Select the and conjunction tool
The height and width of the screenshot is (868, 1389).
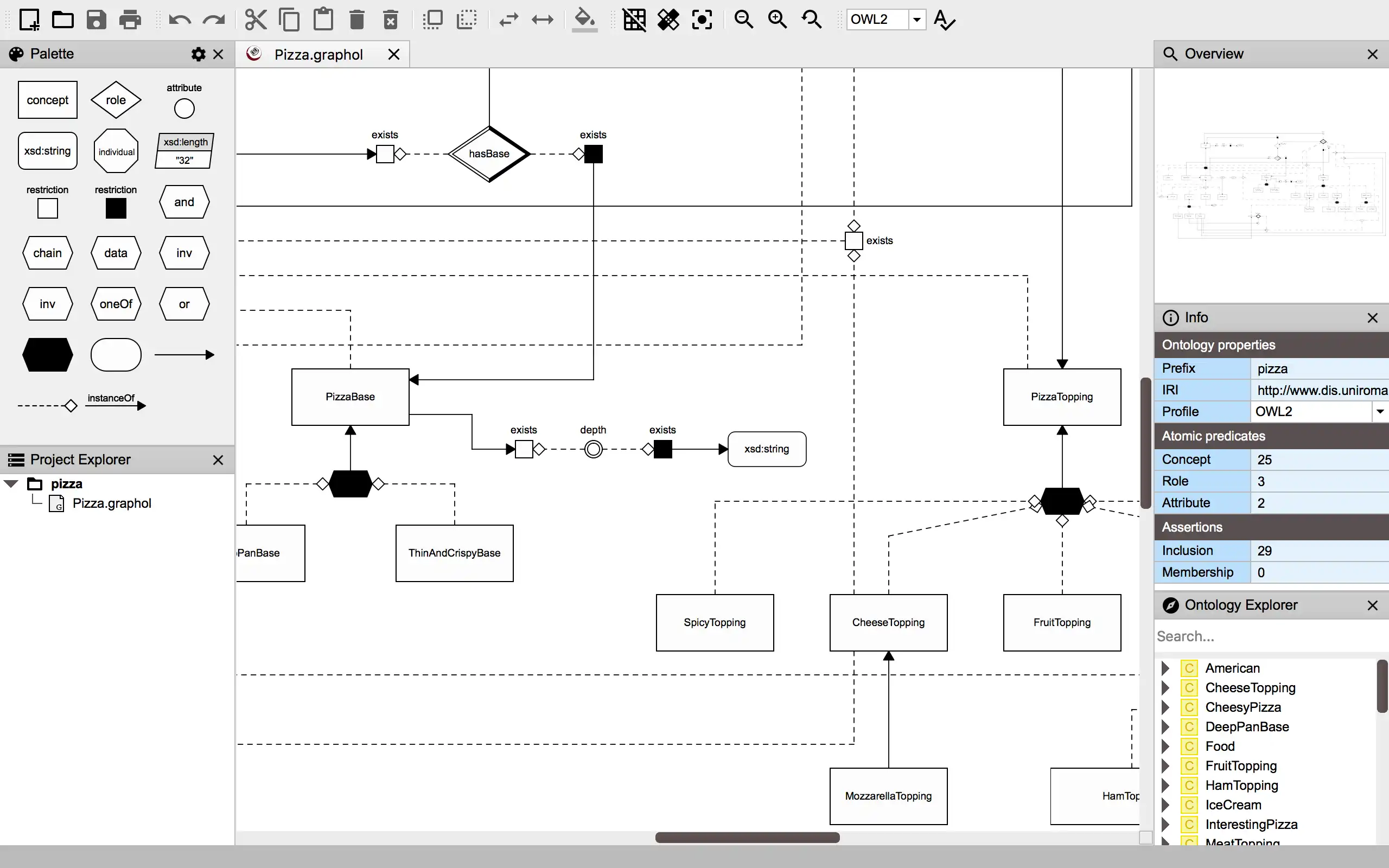click(x=184, y=201)
